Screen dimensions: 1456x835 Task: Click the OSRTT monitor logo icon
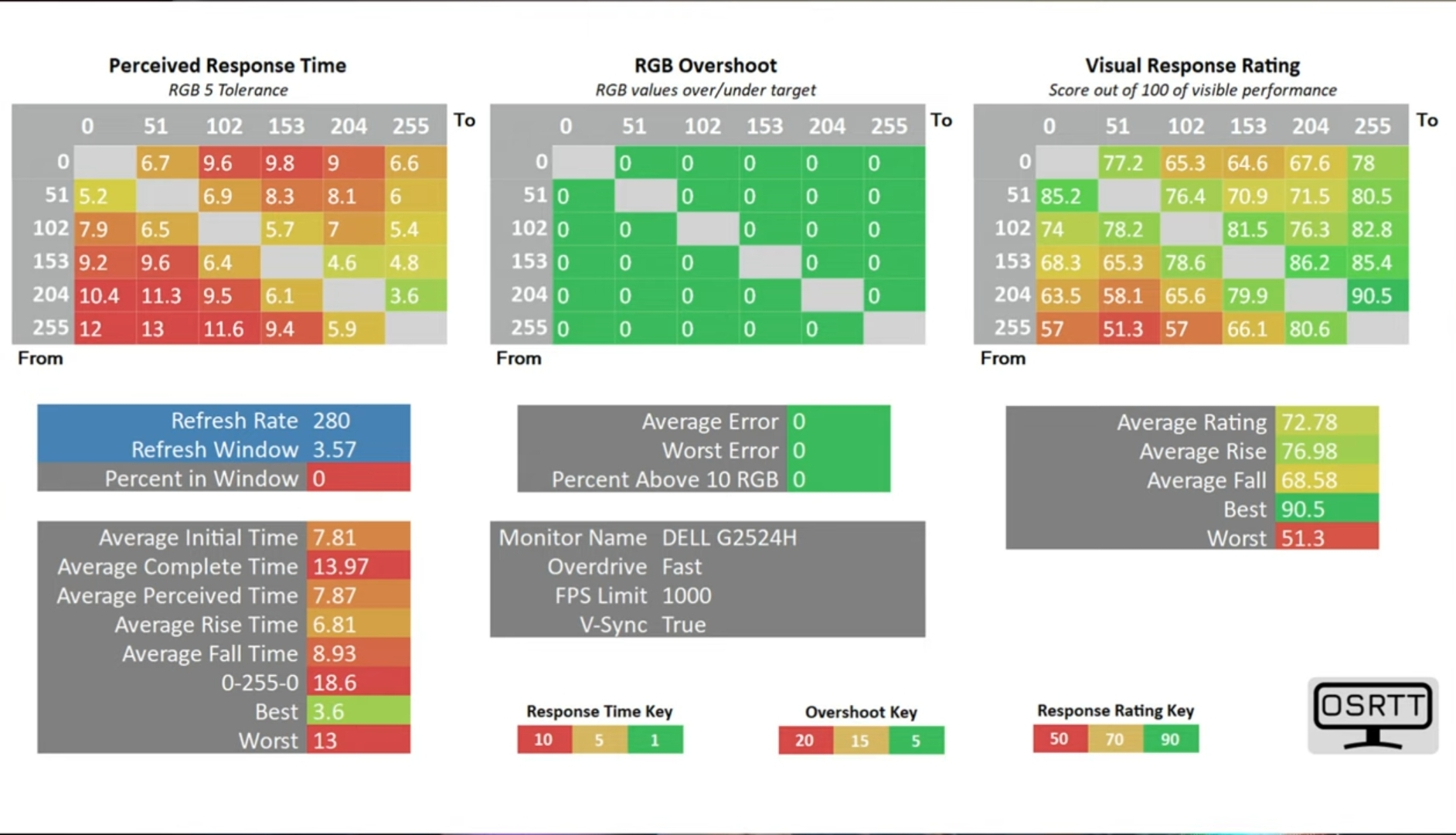1373,715
